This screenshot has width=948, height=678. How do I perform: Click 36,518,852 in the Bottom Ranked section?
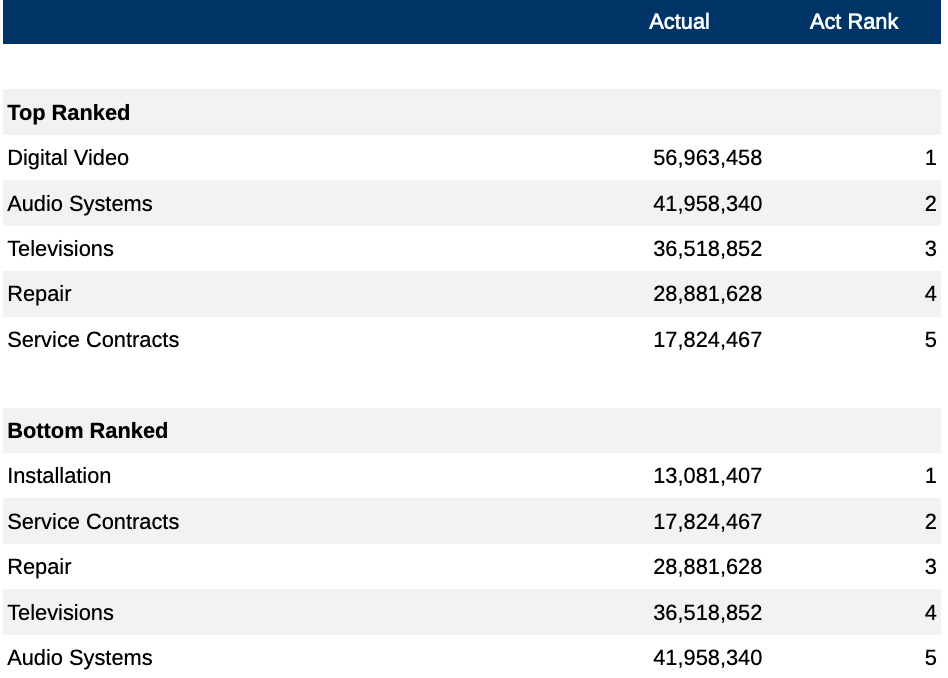pos(707,613)
